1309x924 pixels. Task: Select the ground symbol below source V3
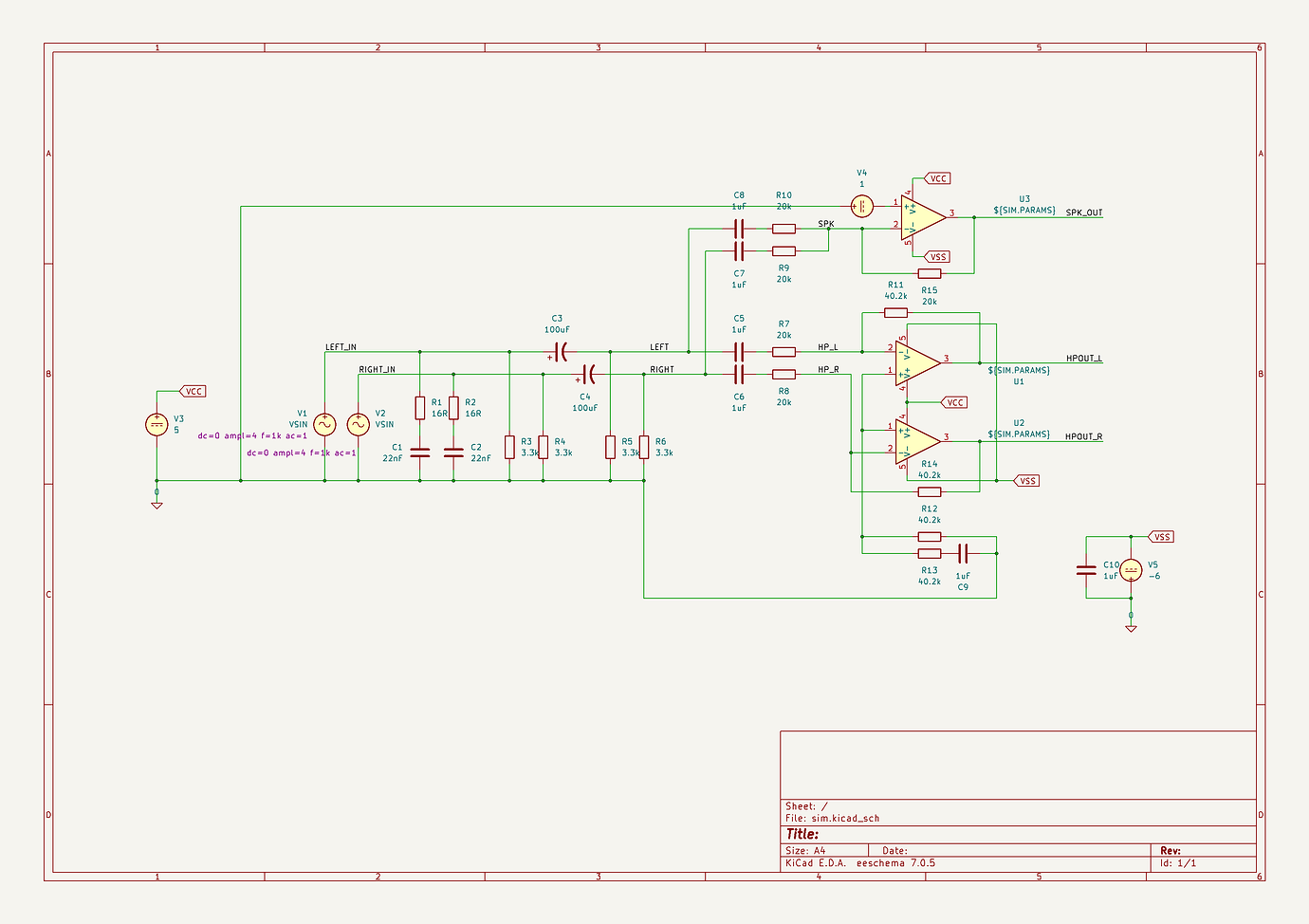click(156, 504)
